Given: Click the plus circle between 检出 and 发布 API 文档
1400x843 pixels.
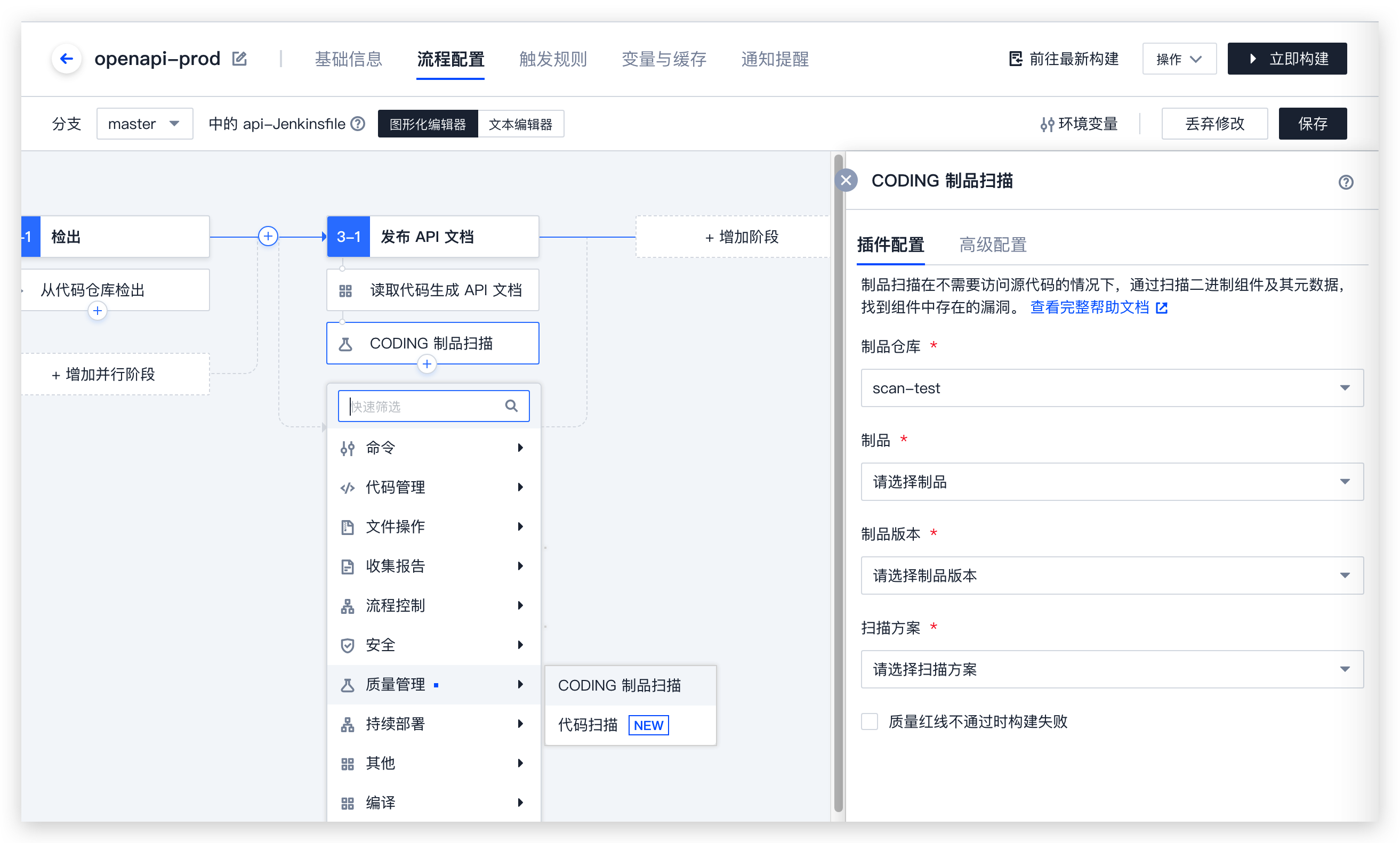Looking at the screenshot, I should click(x=268, y=236).
